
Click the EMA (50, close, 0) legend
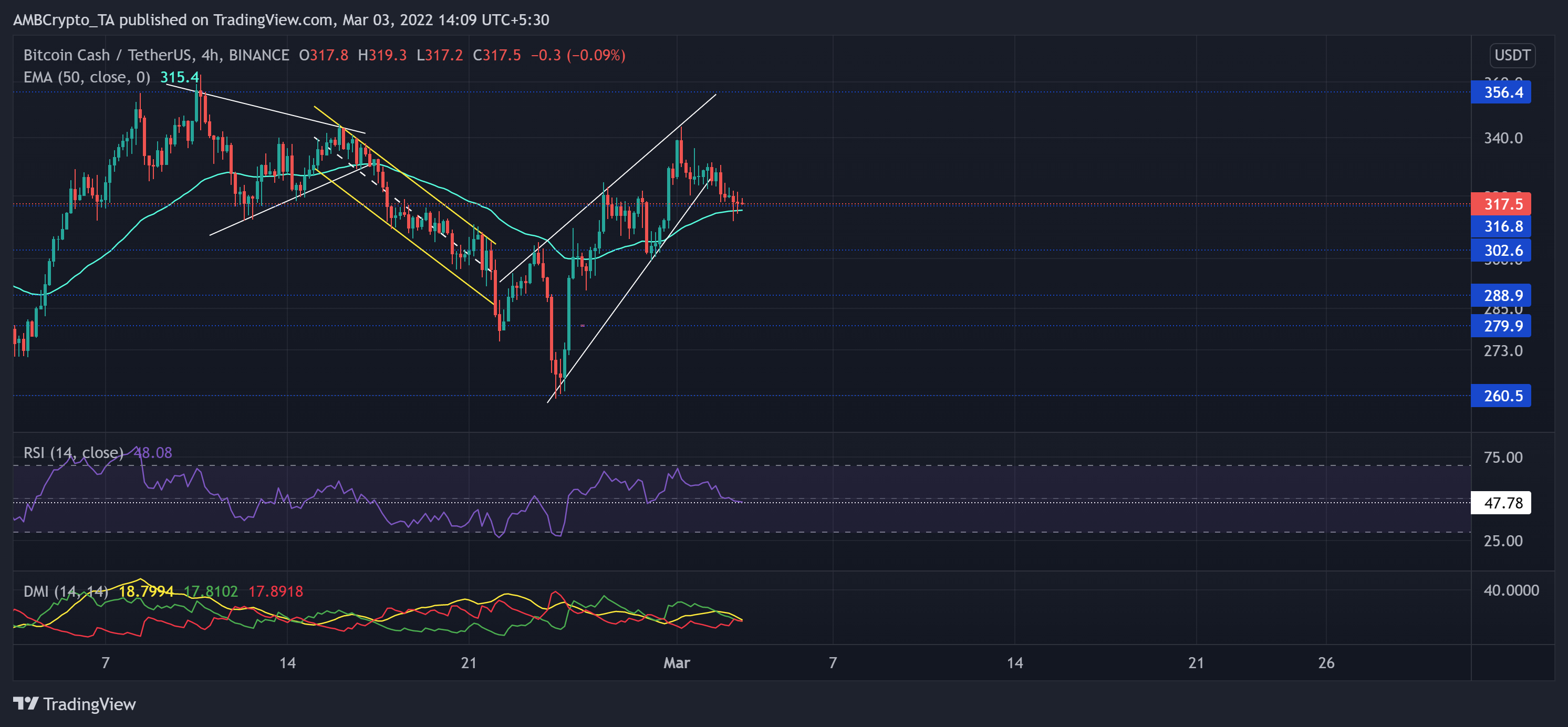click(87, 77)
